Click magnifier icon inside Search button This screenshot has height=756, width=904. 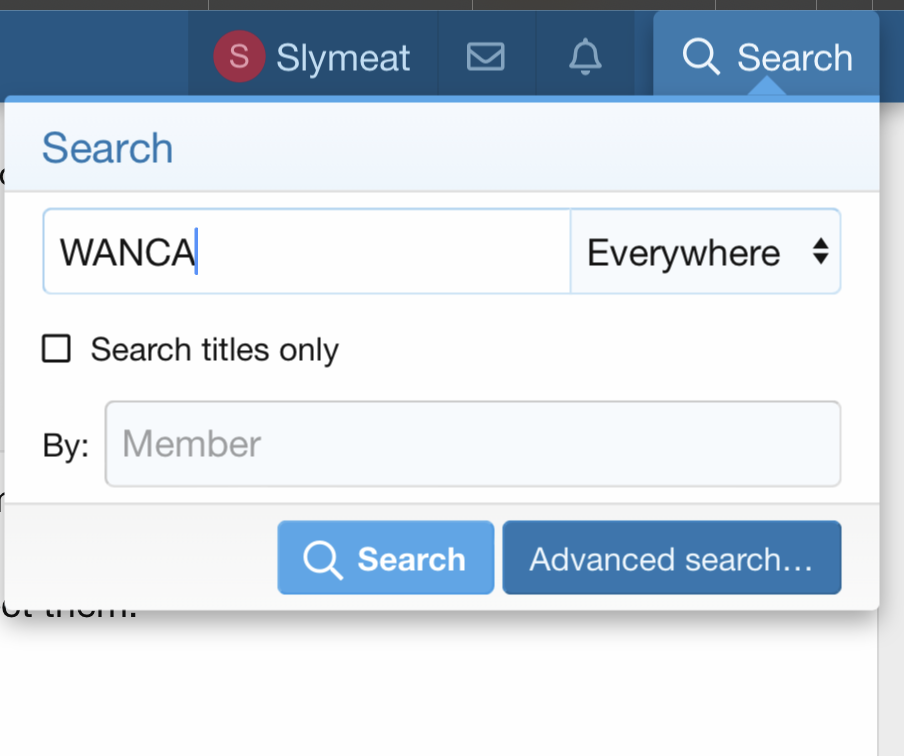coord(323,559)
